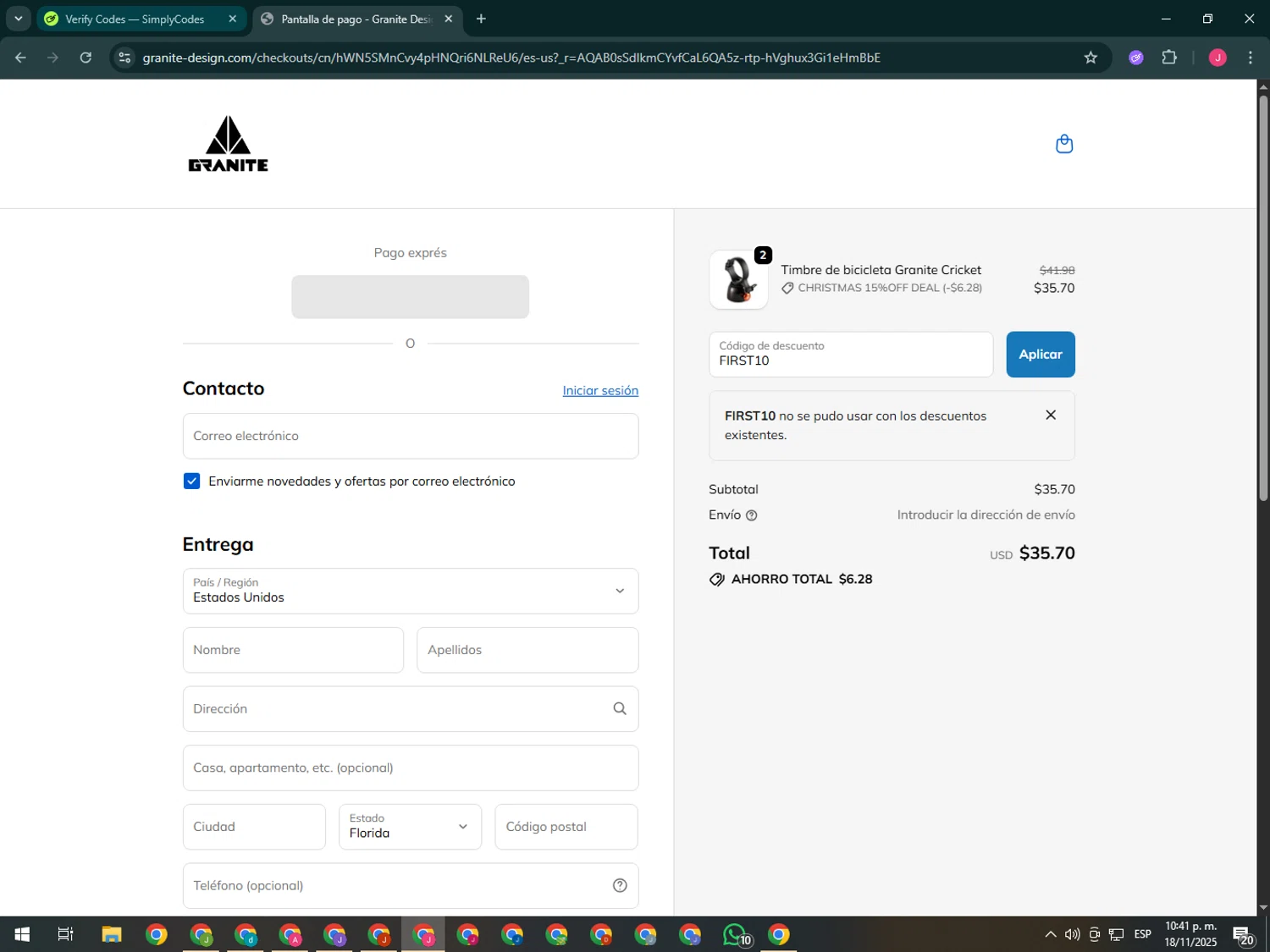The height and width of the screenshot is (952, 1270).
Task: Click the ESP language indicator
Action: click(1143, 934)
